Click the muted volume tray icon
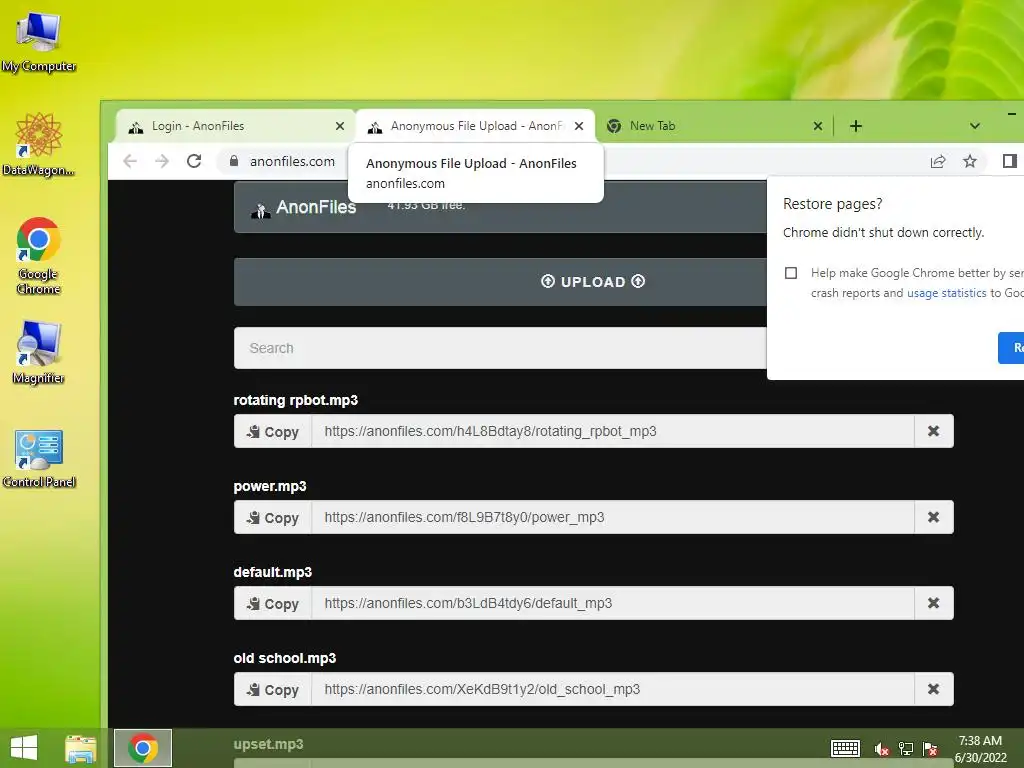Image resolution: width=1024 pixels, height=768 pixels. coord(882,749)
